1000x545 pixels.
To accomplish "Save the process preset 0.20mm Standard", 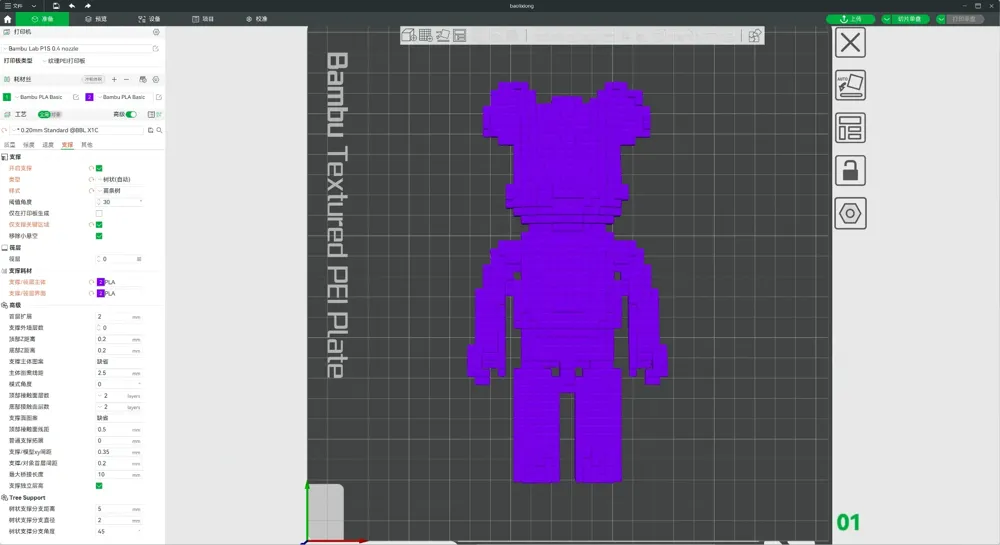I will coord(151,130).
